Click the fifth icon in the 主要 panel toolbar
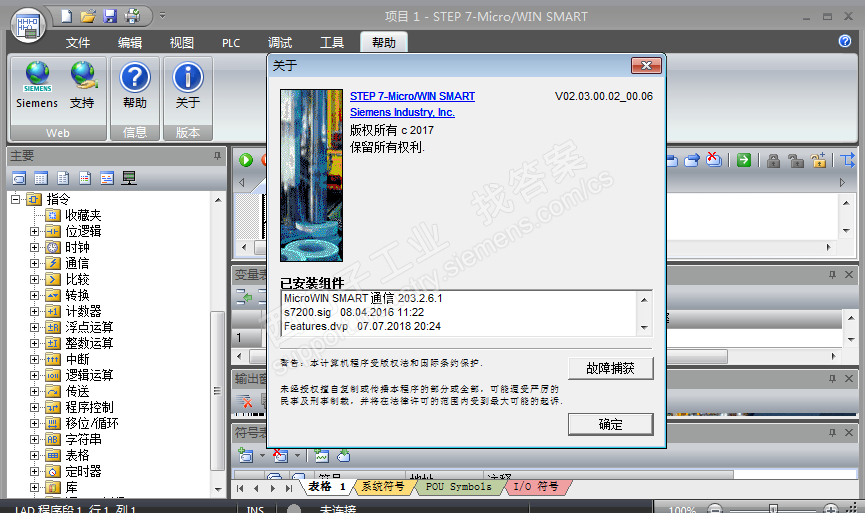 (x=107, y=178)
